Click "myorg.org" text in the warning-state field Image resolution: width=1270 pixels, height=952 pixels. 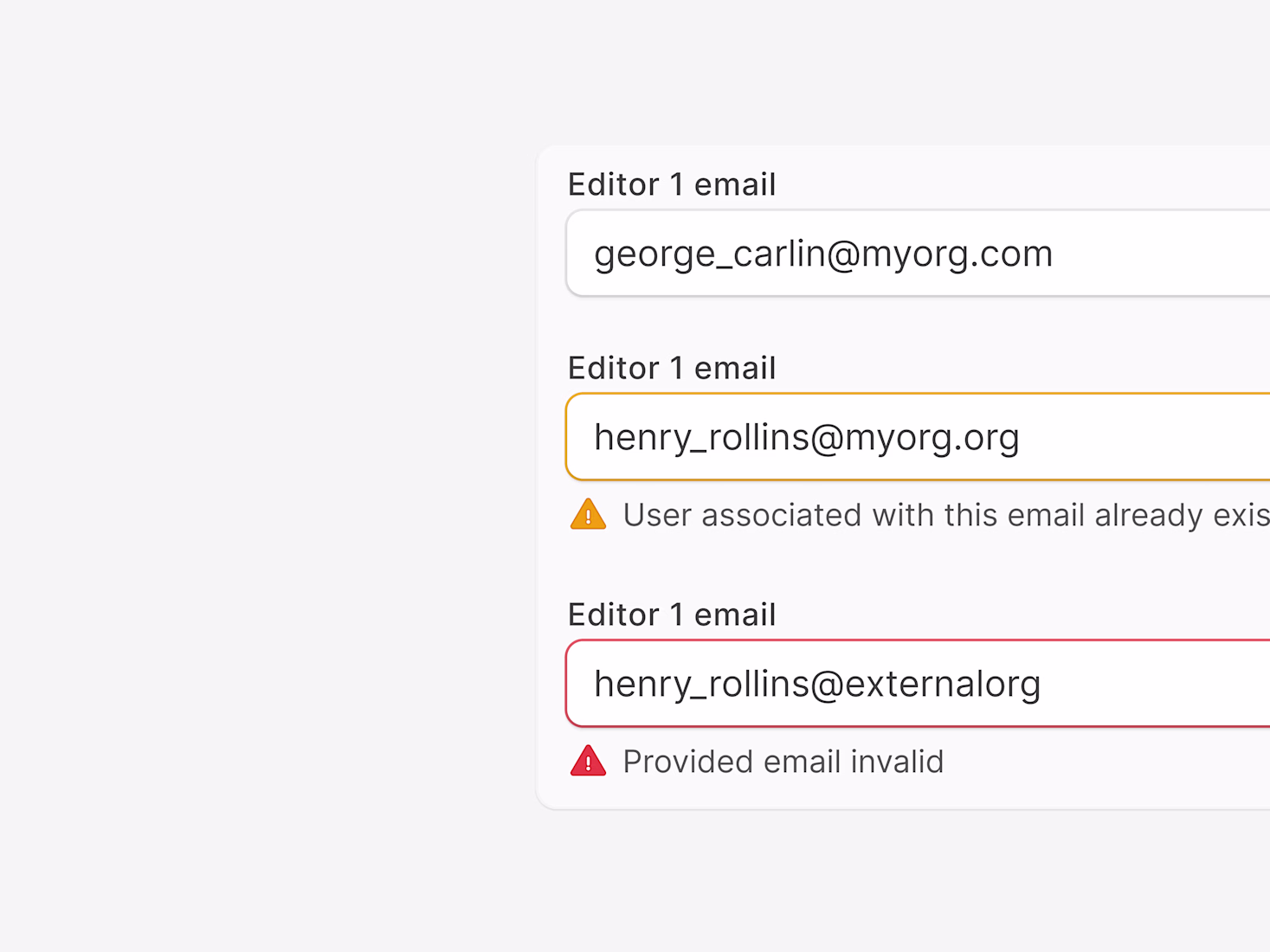click(x=932, y=438)
